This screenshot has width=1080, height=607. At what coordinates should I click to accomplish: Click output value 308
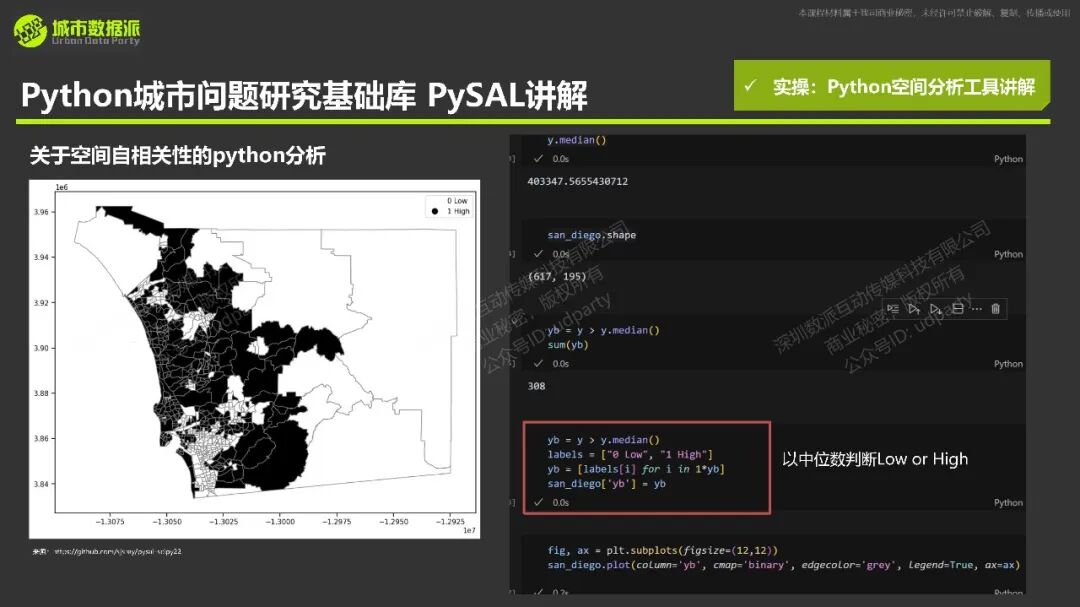(x=536, y=386)
